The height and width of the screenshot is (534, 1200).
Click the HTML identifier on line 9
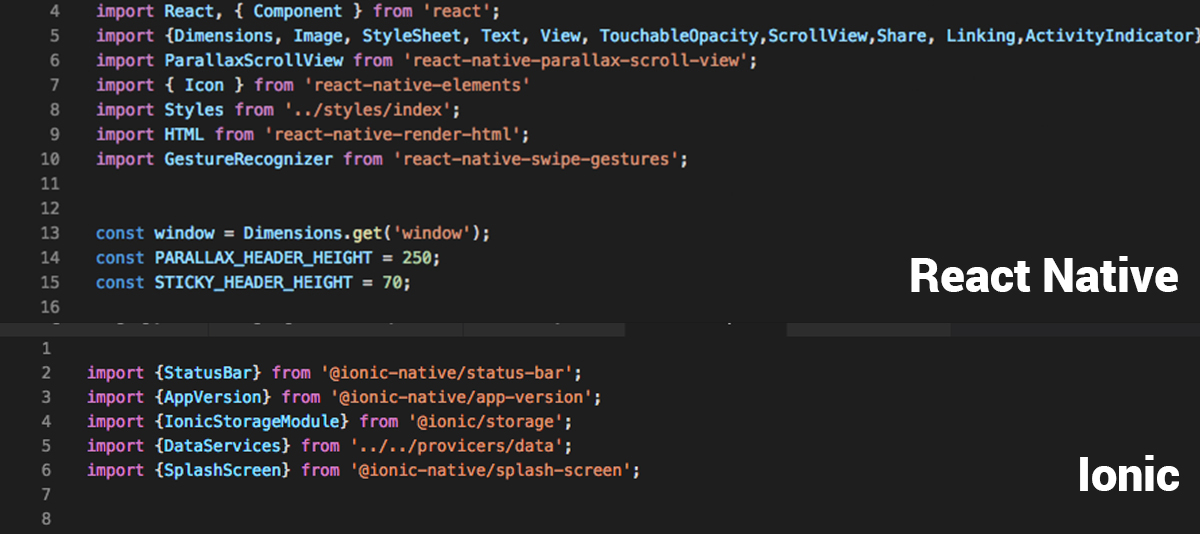click(185, 134)
